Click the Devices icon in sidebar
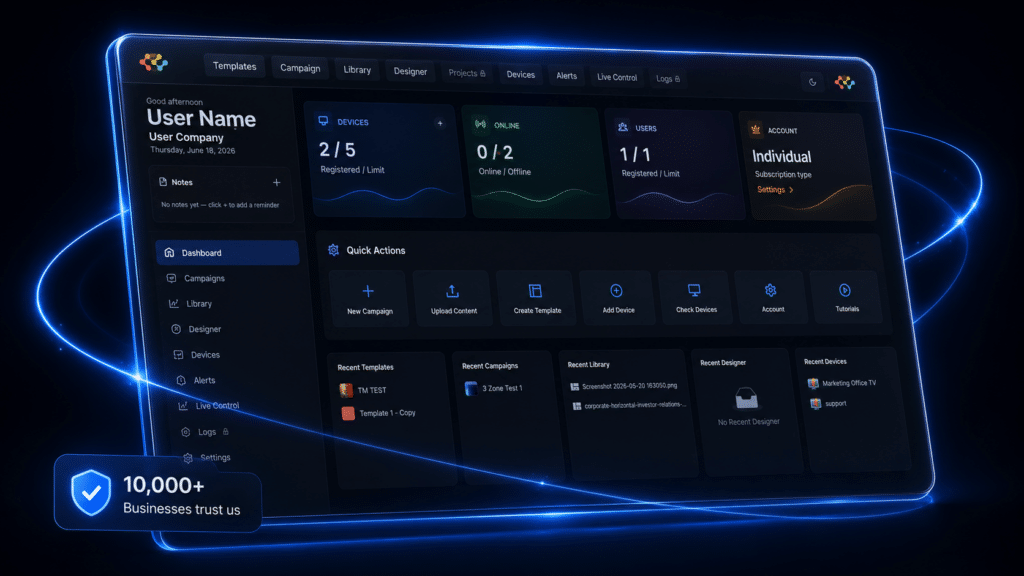This screenshot has height=576, width=1024. [x=178, y=355]
